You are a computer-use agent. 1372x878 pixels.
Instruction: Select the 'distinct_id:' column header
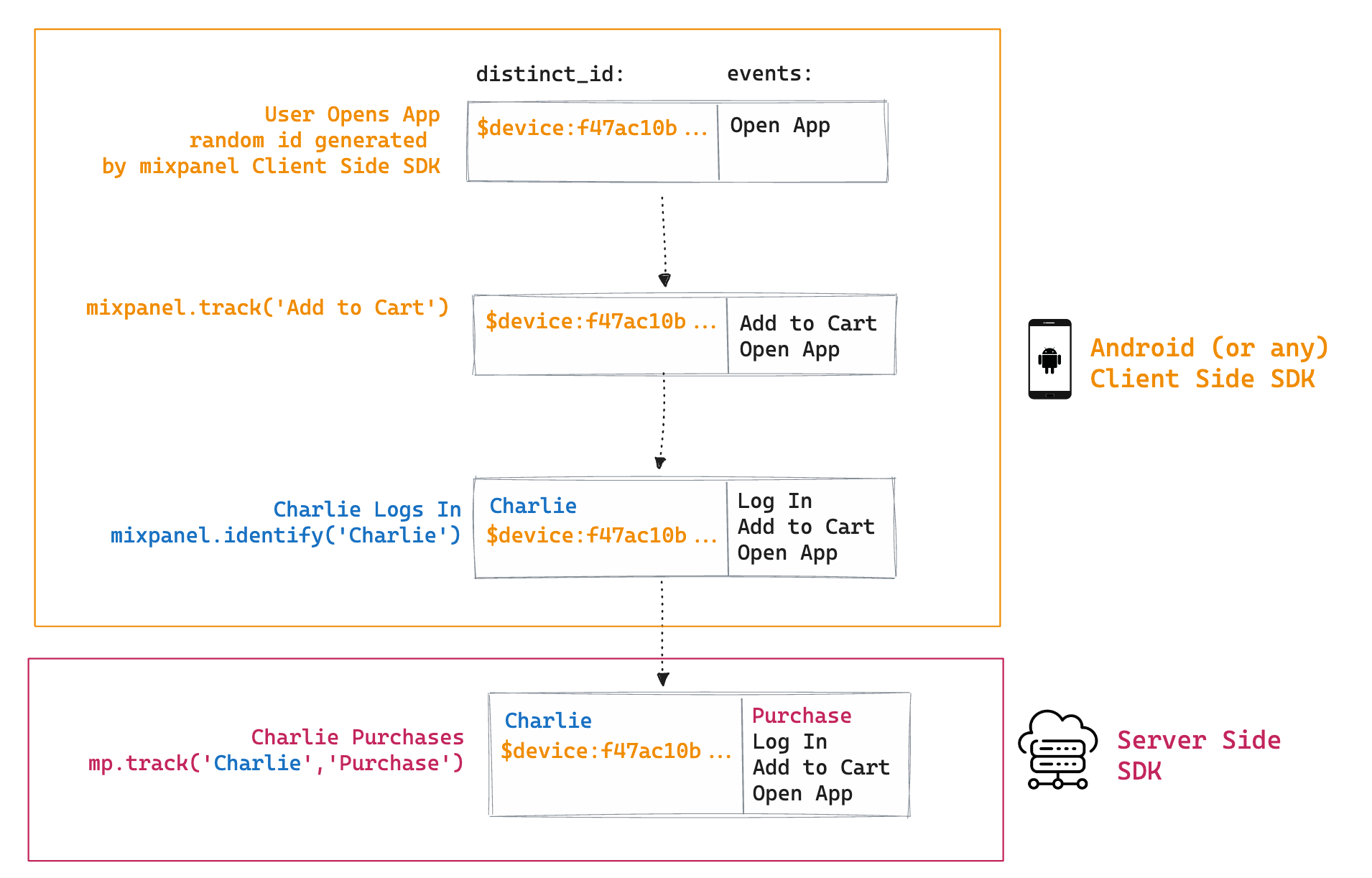(550, 74)
